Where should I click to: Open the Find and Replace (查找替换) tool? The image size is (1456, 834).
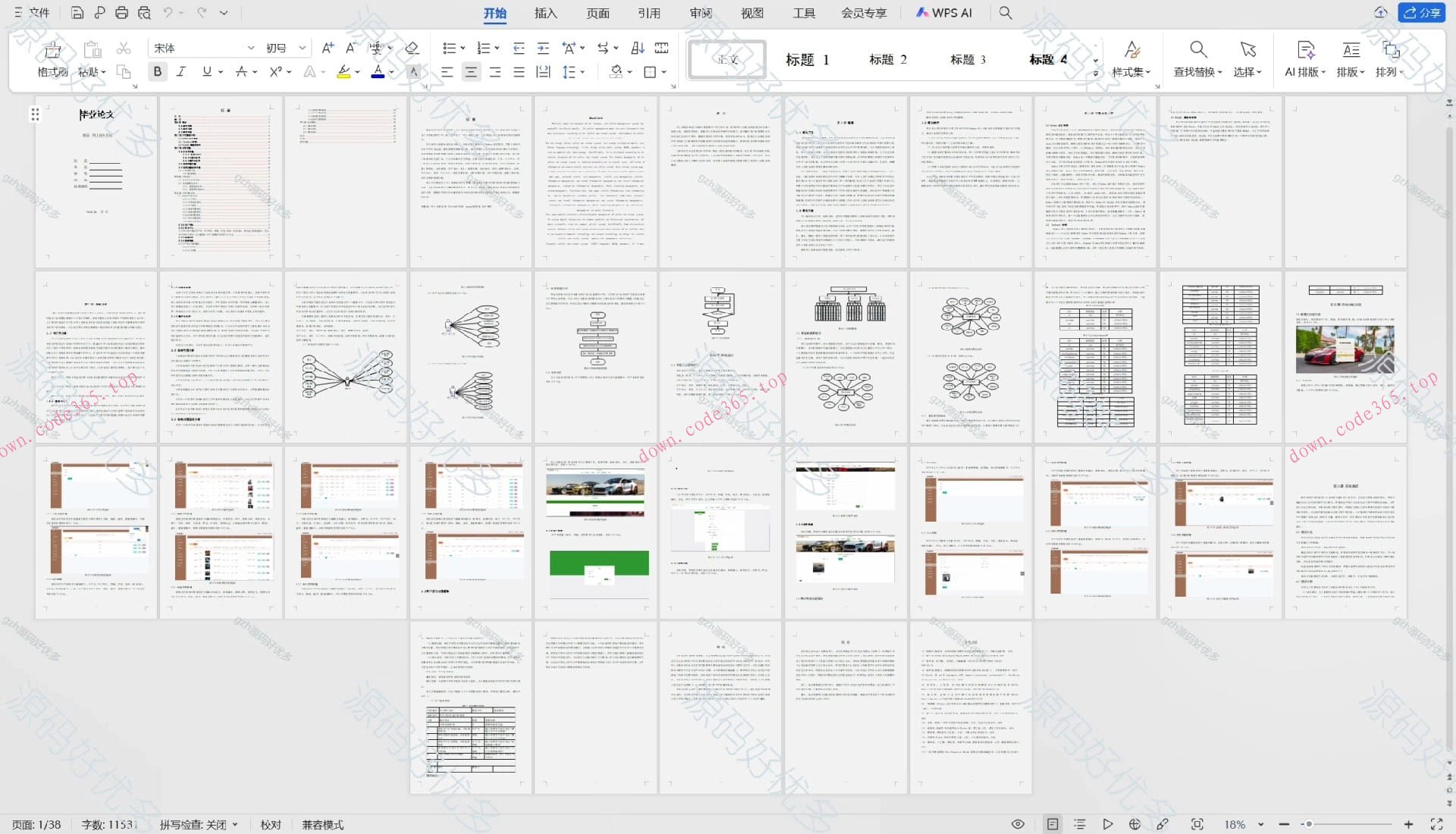(1197, 58)
